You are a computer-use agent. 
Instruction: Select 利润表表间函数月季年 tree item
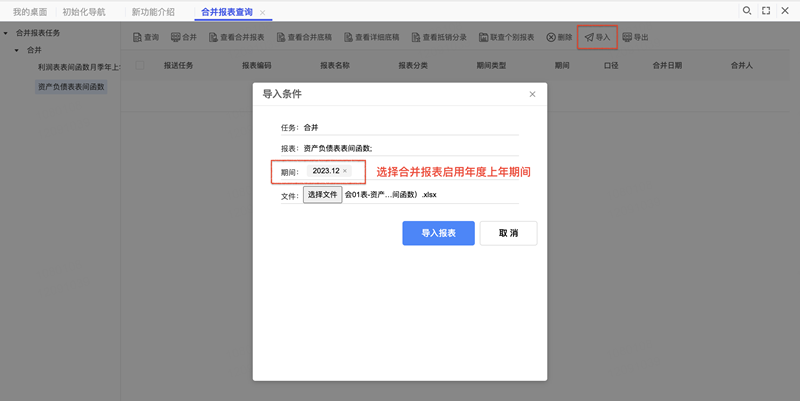[x=78, y=67]
